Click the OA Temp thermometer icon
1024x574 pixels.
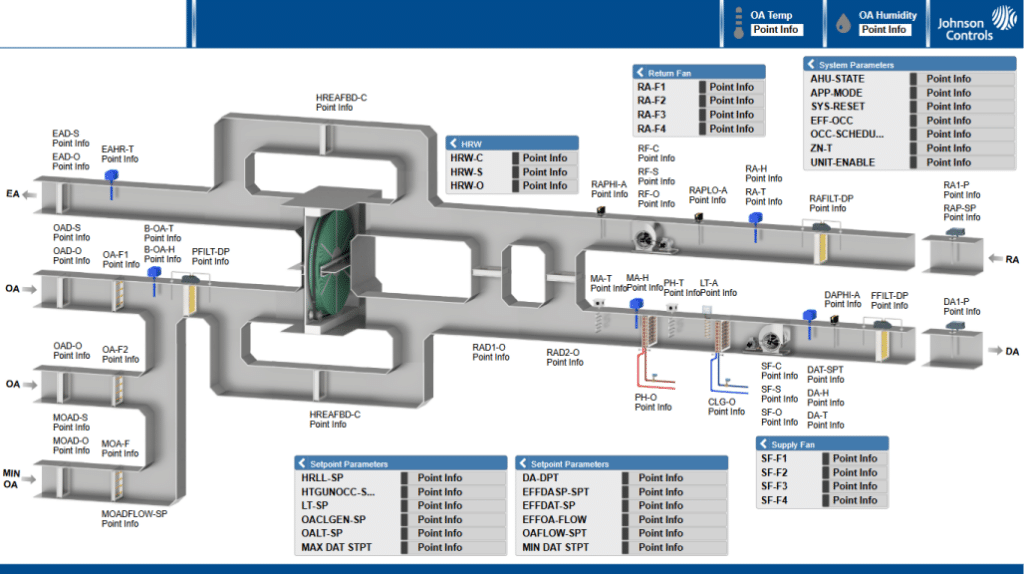click(x=739, y=24)
